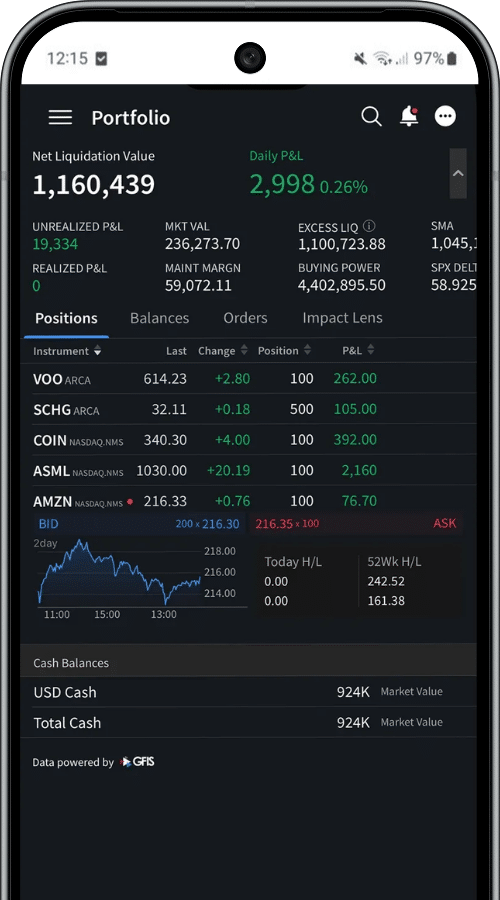
Task: Open the hamburger navigation menu
Action: 60,117
